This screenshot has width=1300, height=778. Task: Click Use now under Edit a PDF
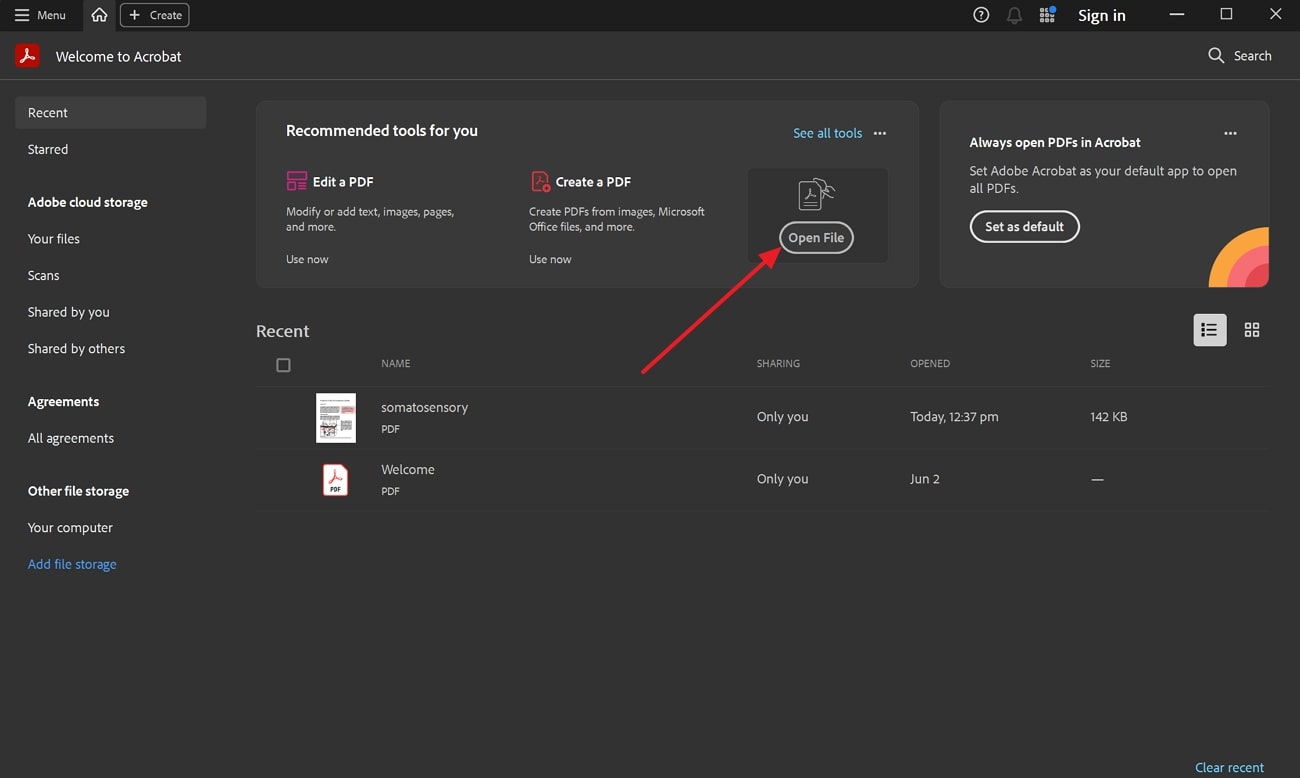307,259
